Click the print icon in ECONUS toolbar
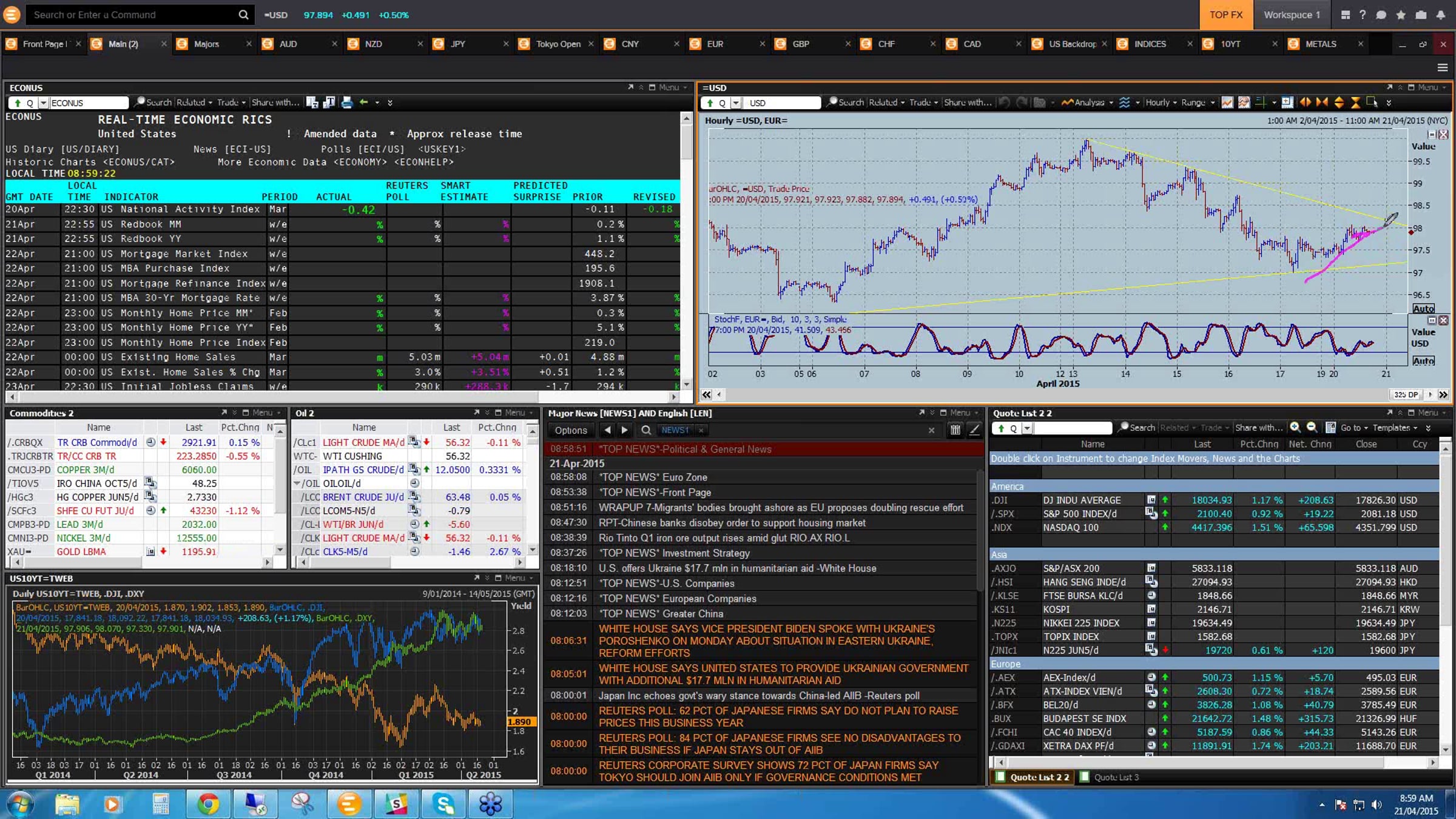 coord(346,103)
